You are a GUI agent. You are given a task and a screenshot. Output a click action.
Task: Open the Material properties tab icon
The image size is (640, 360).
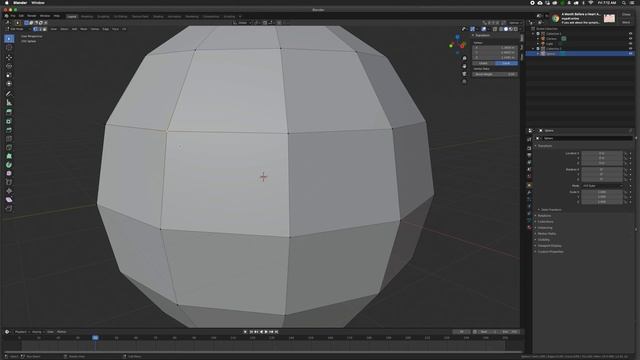click(529, 227)
